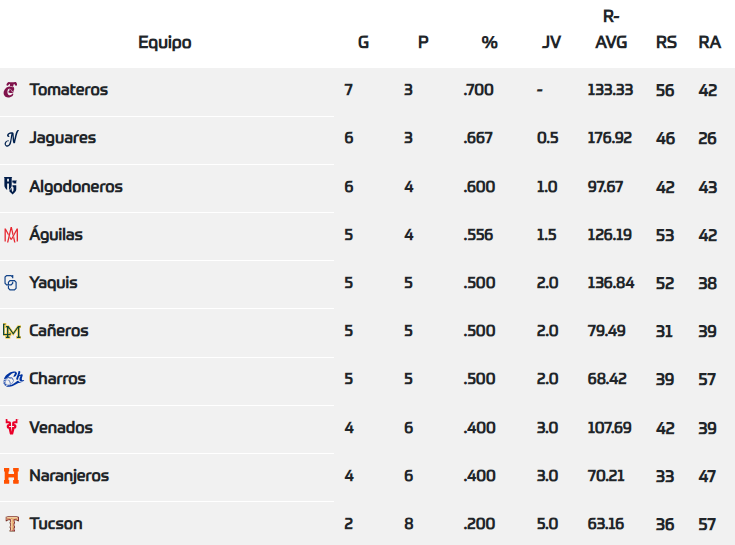Open the Algodoneros team name link

pyautogui.click(x=76, y=186)
